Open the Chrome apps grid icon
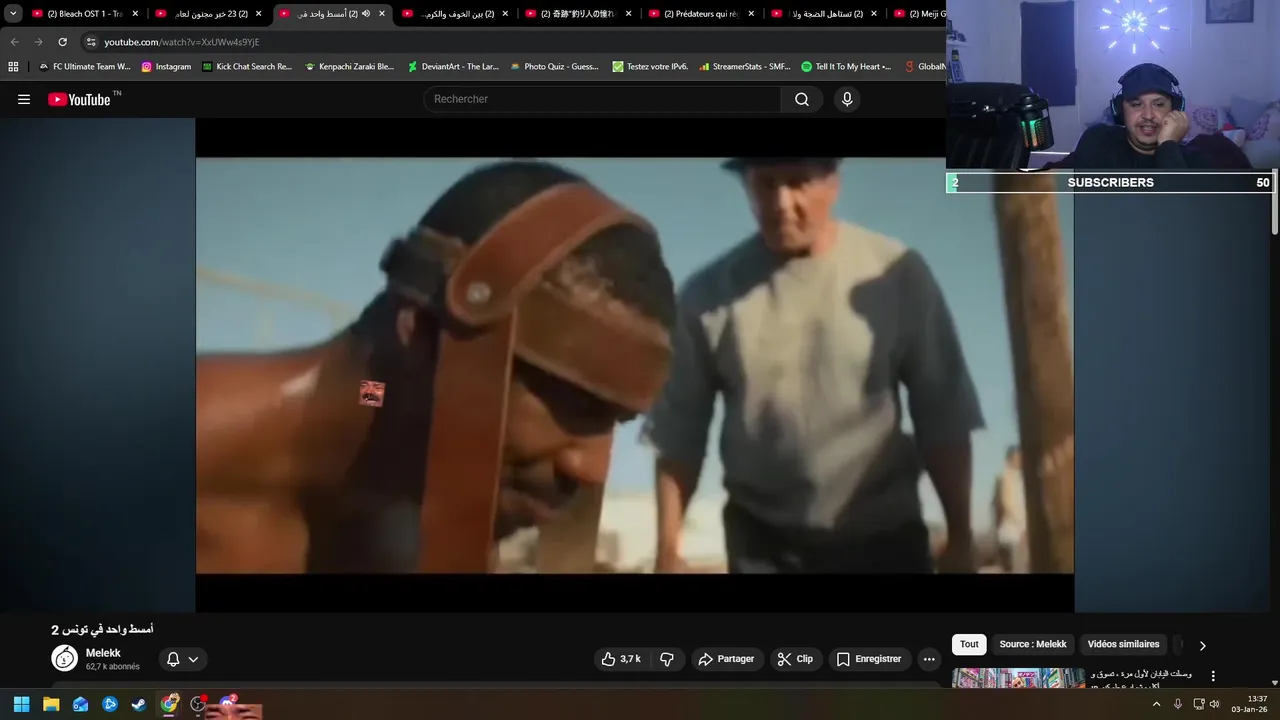This screenshot has width=1280, height=720. pos(13,67)
